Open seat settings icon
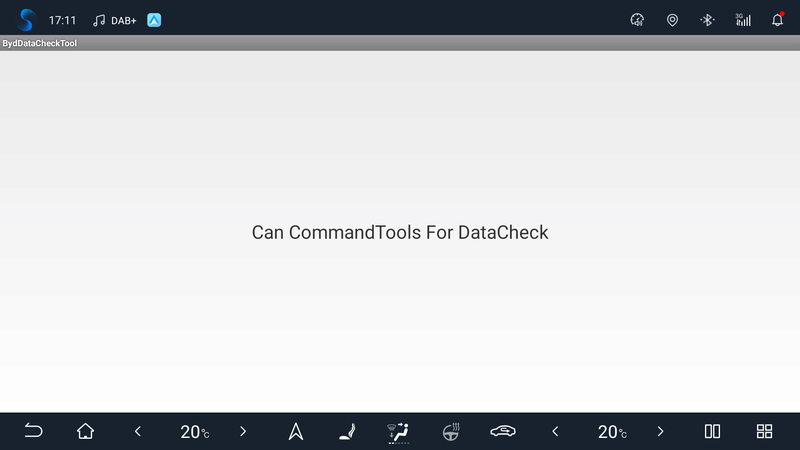Viewport: 800px width, 450px height. coord(347,431)
